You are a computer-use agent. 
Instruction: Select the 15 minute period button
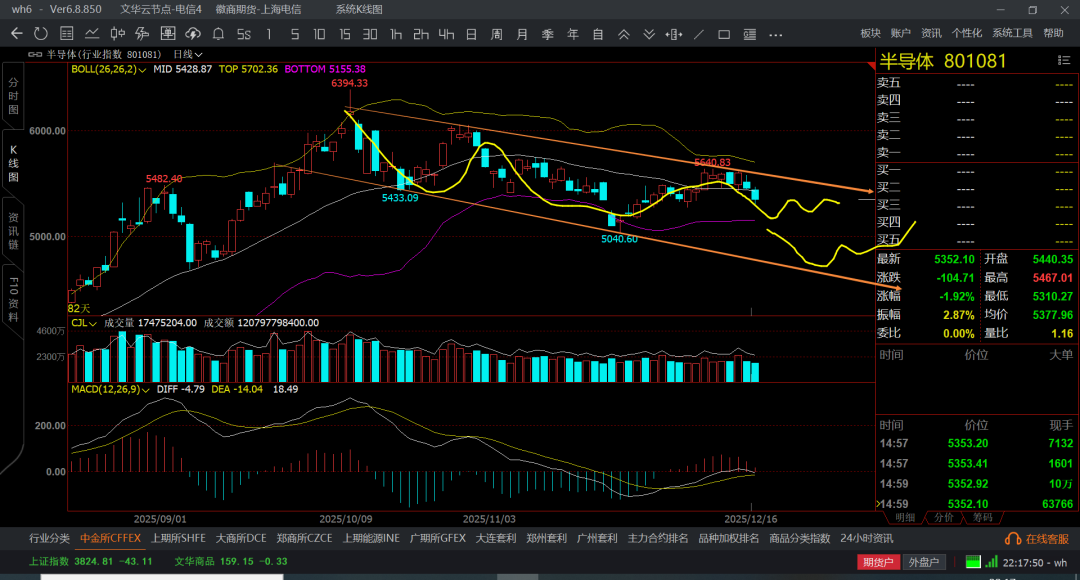pos(345,33)
